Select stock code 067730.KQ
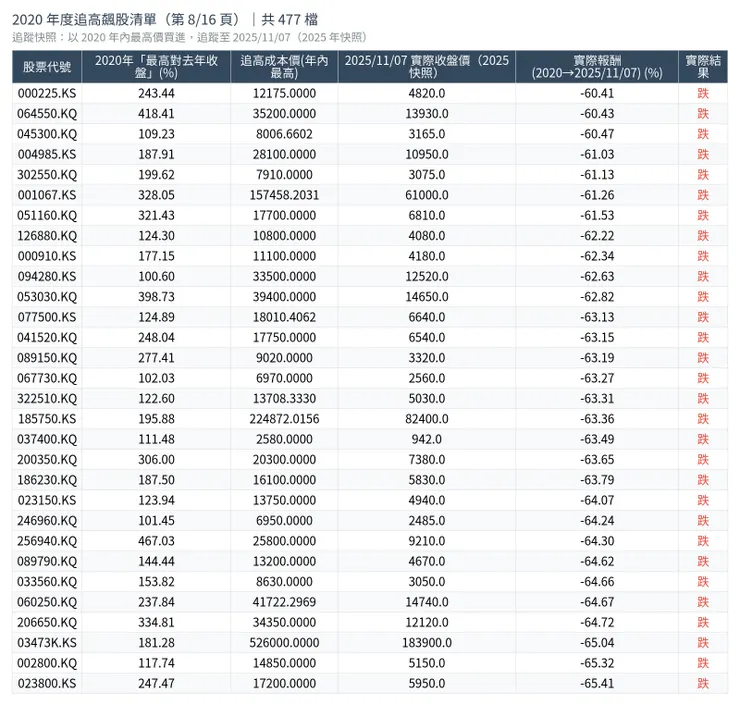 [x=47, y=378]
